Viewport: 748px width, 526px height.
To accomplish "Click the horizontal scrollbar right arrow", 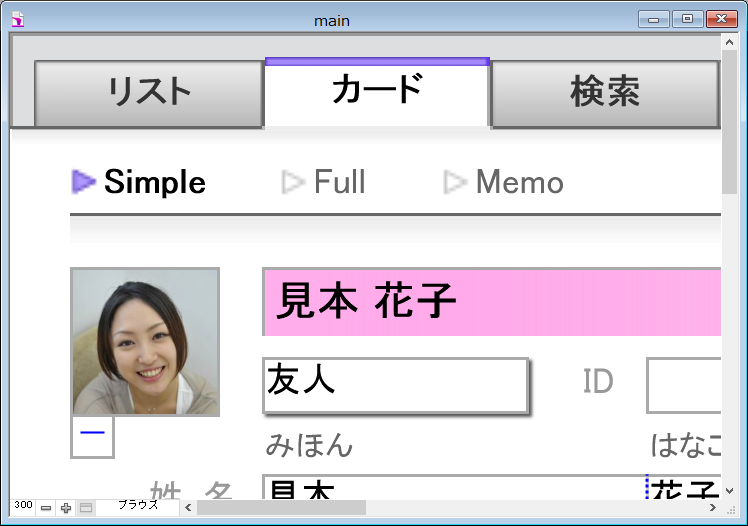I will 713,508.
